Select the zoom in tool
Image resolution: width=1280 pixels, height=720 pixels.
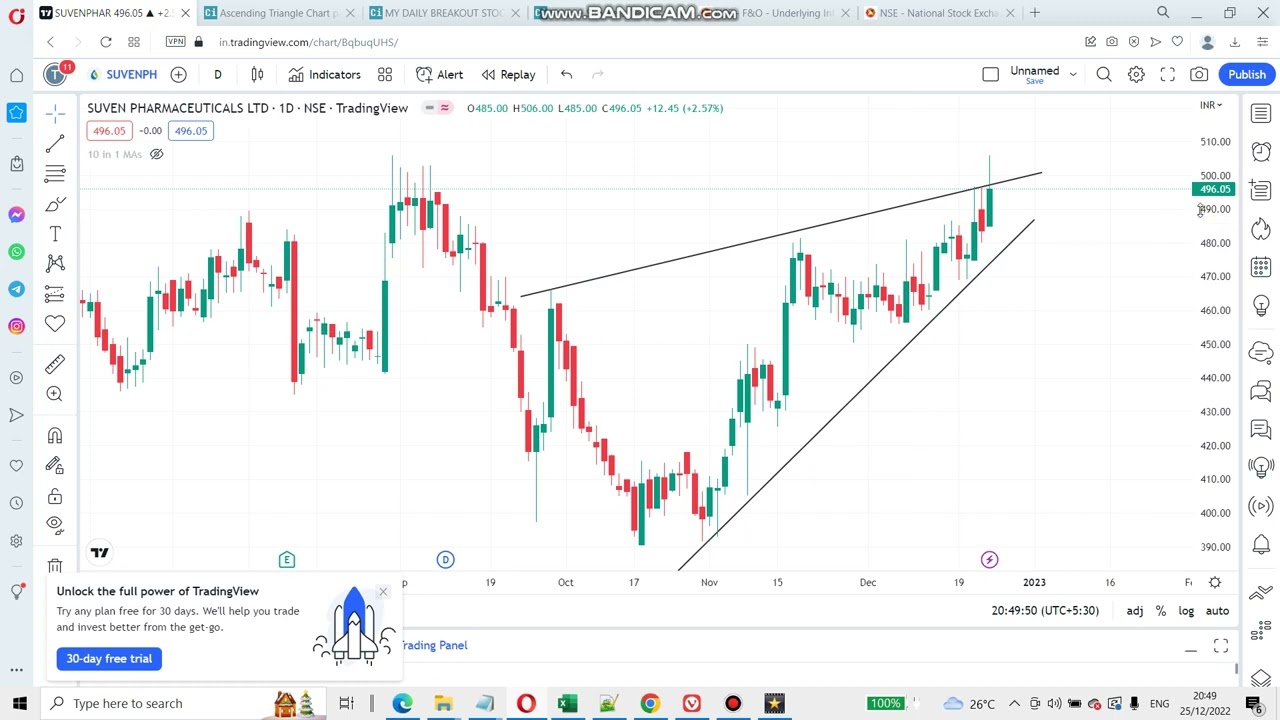55,394
